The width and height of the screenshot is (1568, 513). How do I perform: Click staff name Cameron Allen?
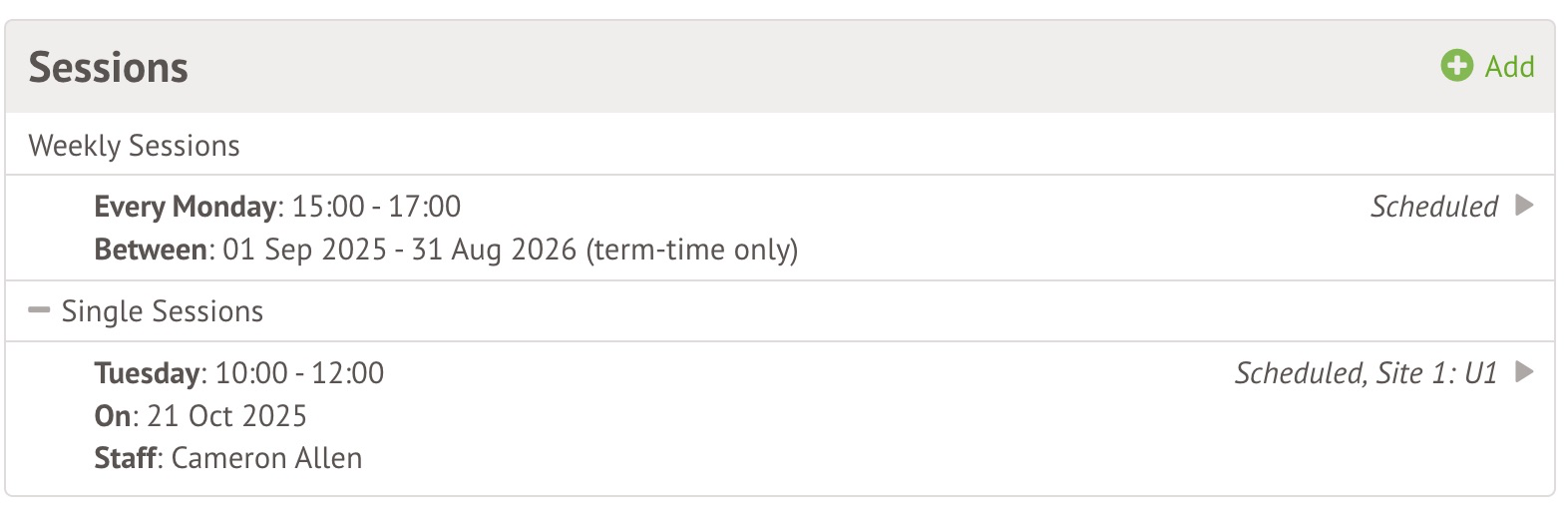pyautogui.click(x=266, y=458)
